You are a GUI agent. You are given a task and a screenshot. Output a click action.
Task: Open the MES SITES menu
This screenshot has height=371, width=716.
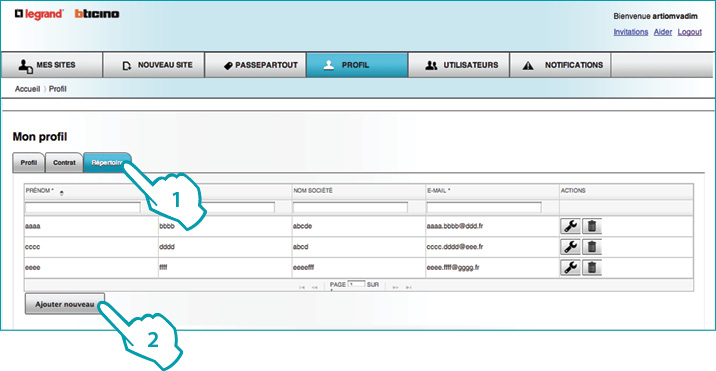click(52, 65)
